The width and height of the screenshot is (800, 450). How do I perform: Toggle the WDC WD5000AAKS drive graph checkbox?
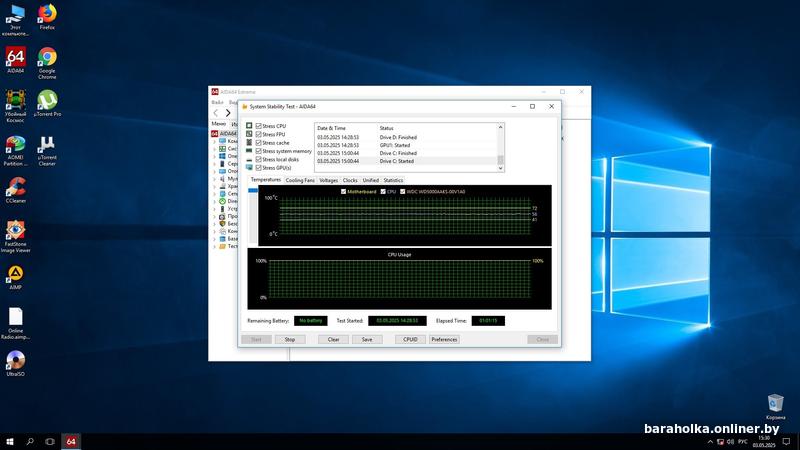(403, 192)
